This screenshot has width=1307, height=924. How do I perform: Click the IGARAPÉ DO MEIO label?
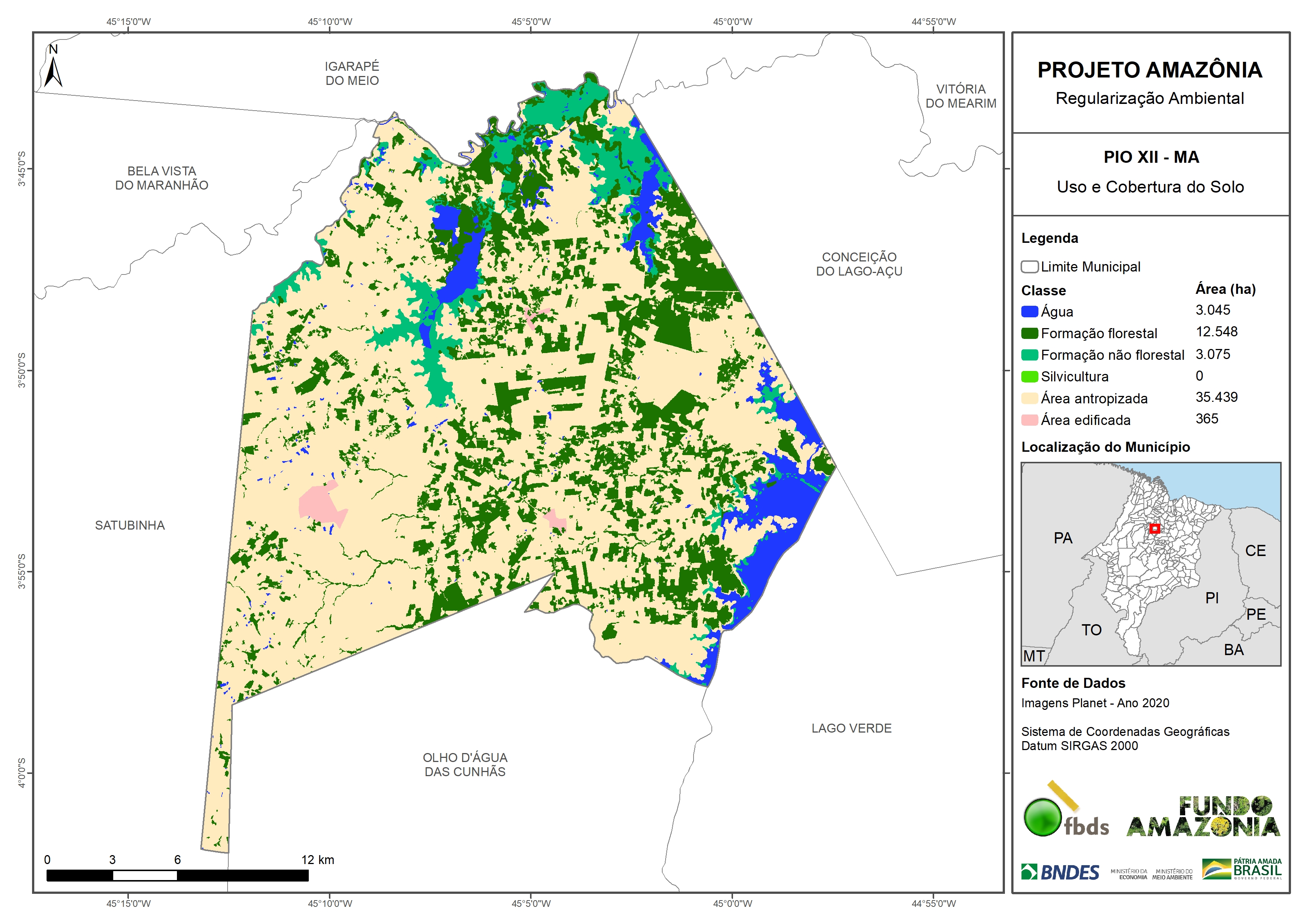pos(352,73)
